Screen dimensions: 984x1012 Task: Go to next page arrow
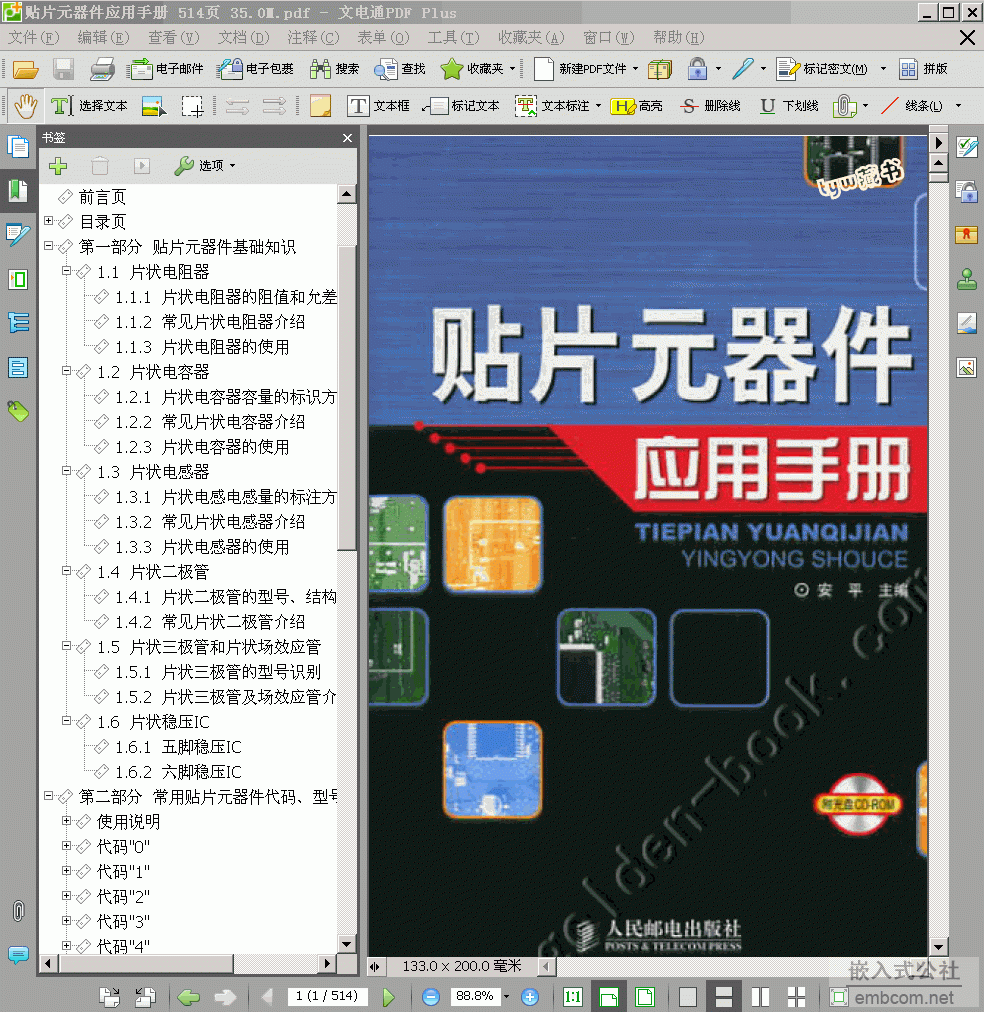pyautogui.click(x=389, y=996)
